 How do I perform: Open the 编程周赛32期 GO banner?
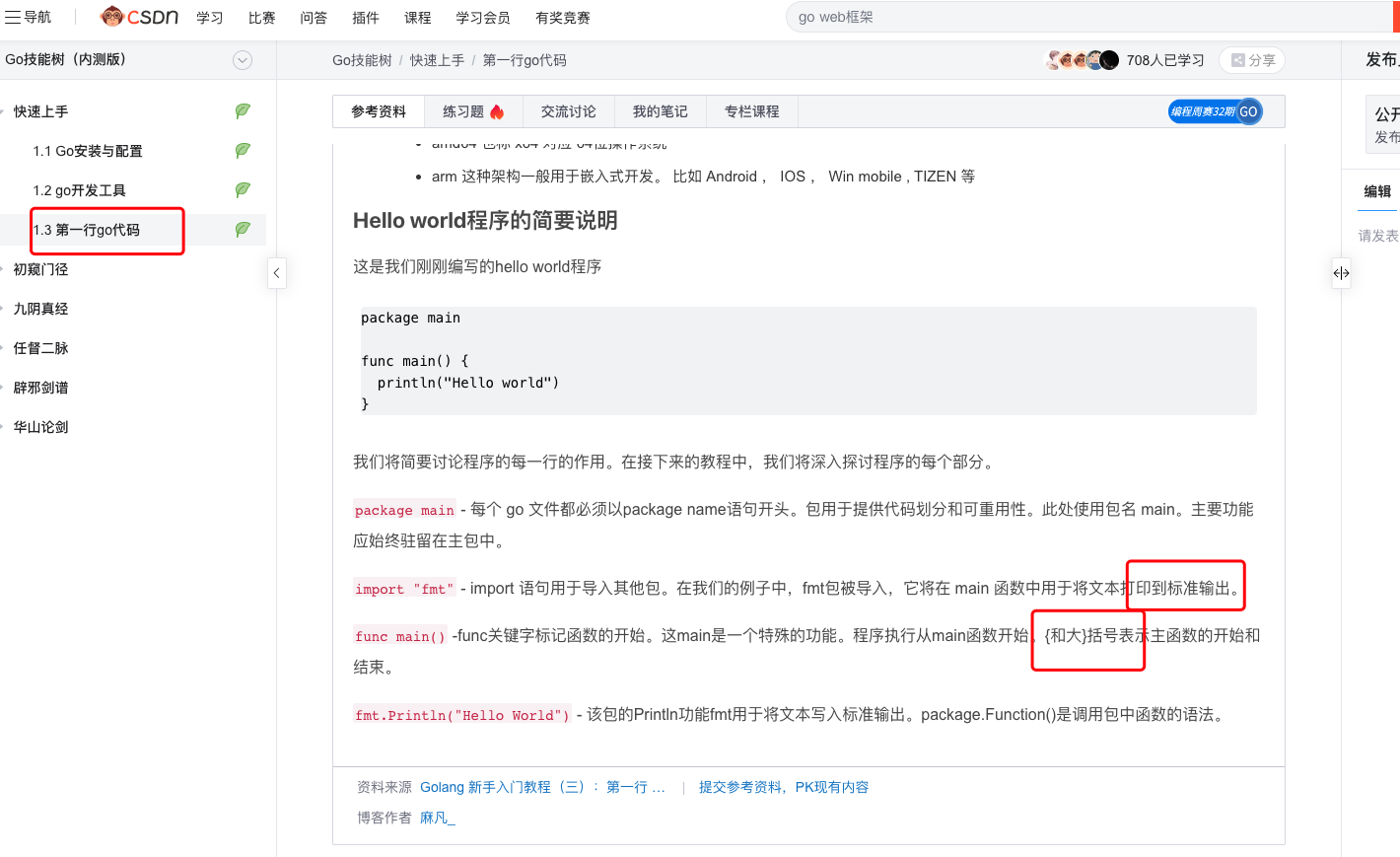pyautogui.click(x=1215, y=111)
